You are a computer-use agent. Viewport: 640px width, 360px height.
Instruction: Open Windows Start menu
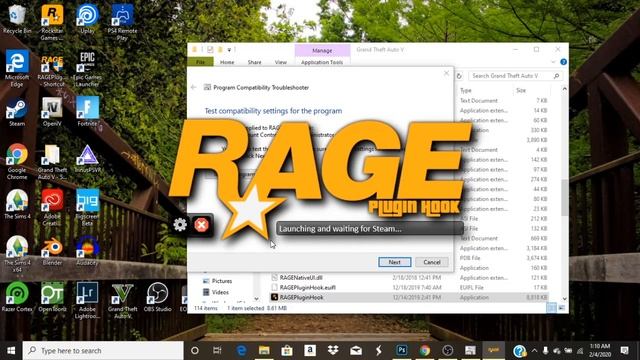coord(11,350)
